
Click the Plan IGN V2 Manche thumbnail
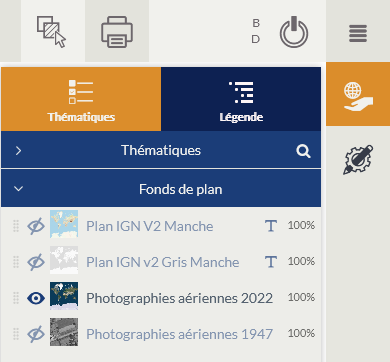[64, 224]
